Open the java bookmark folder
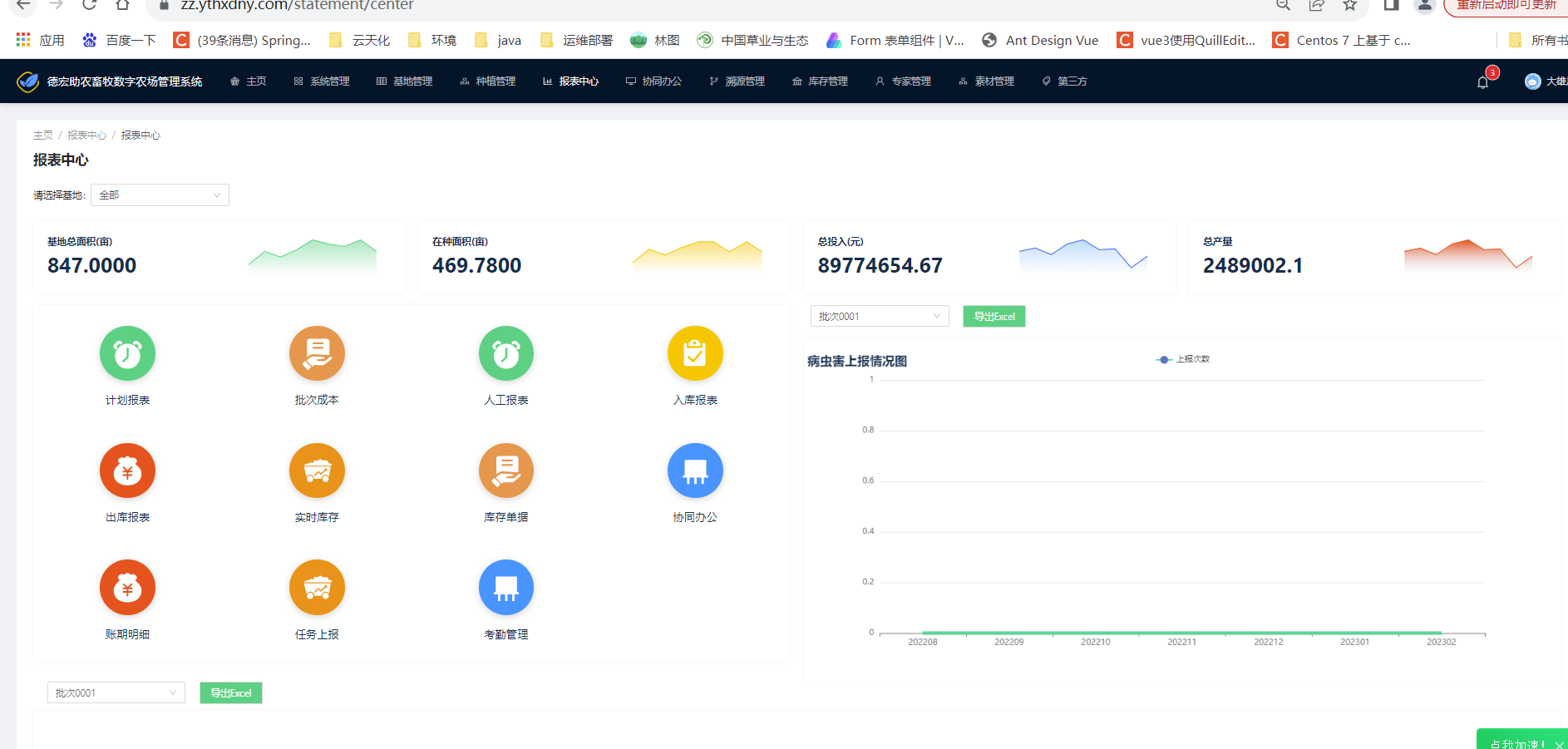1568x749 pixels. pos(498,40)
